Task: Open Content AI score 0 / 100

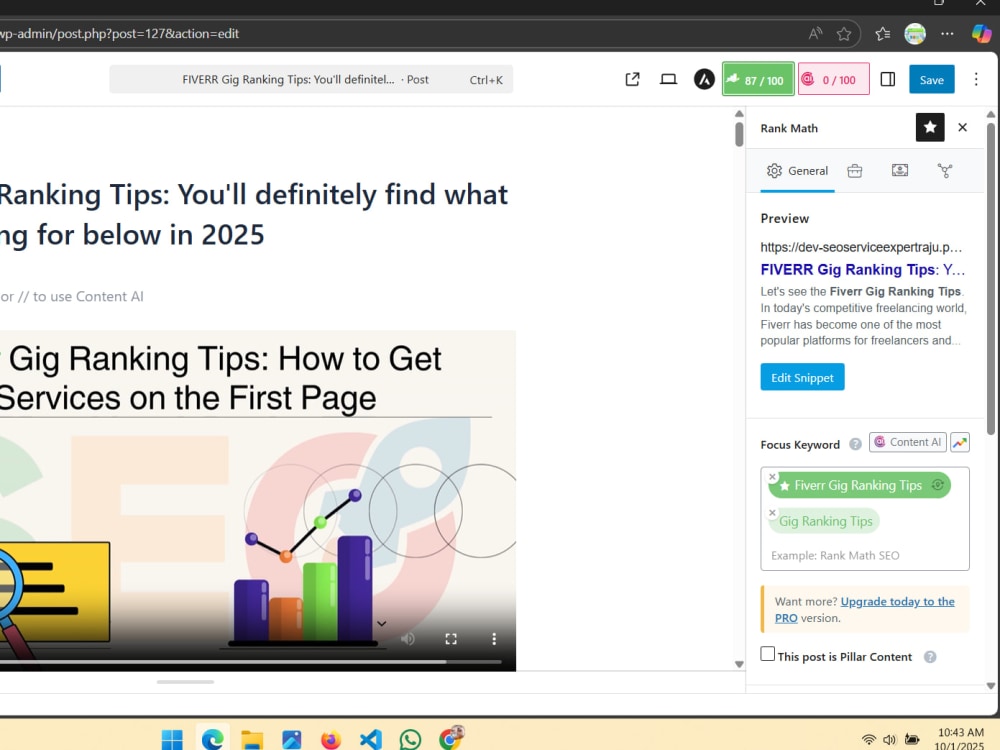Action: coord(834,79)
